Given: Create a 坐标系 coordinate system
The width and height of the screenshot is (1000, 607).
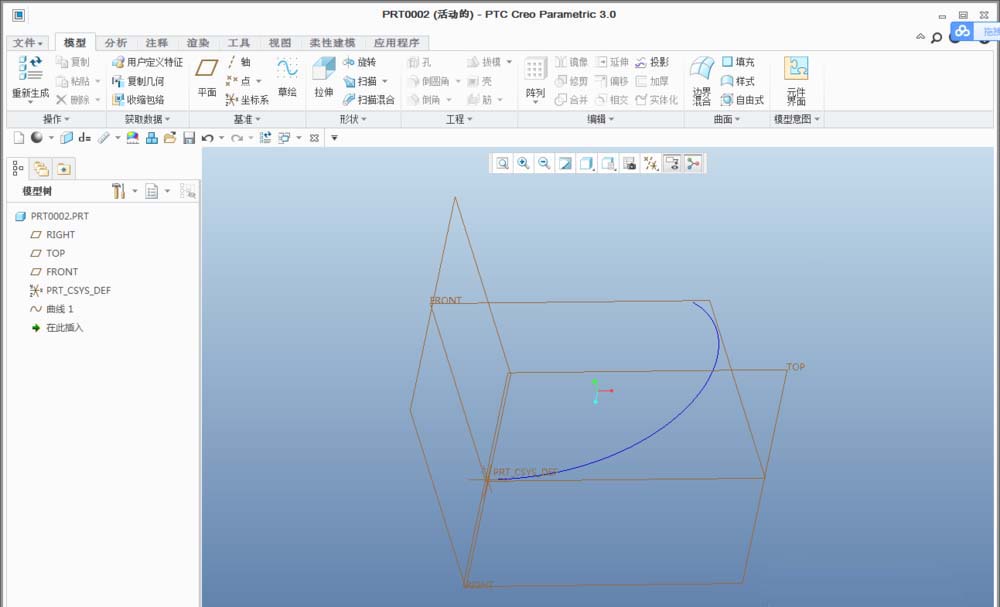Looking at the screenshot, I should [247, 99].
